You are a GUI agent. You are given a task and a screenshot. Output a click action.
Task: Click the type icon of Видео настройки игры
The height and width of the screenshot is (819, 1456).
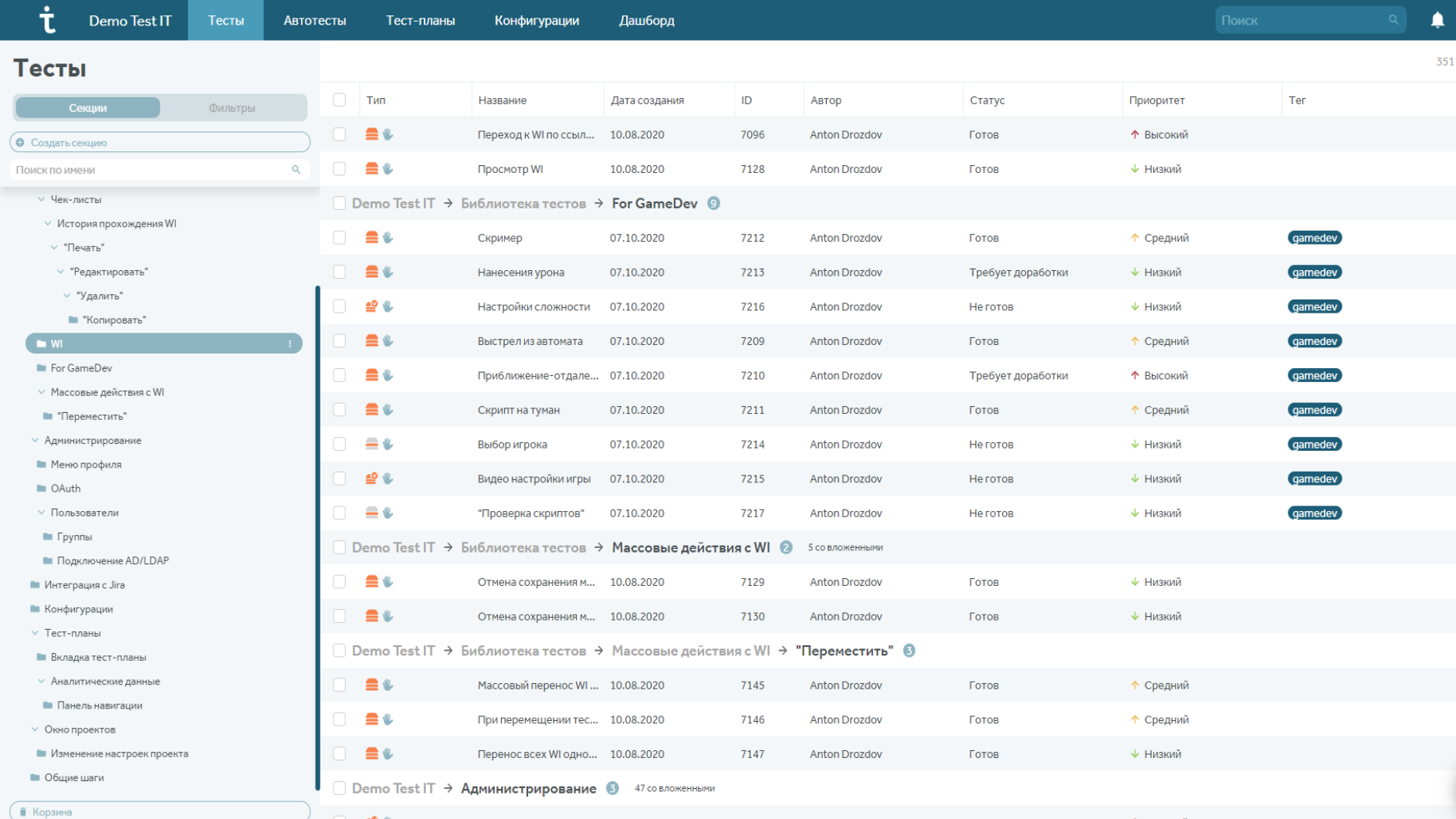[x=371, y=479]
